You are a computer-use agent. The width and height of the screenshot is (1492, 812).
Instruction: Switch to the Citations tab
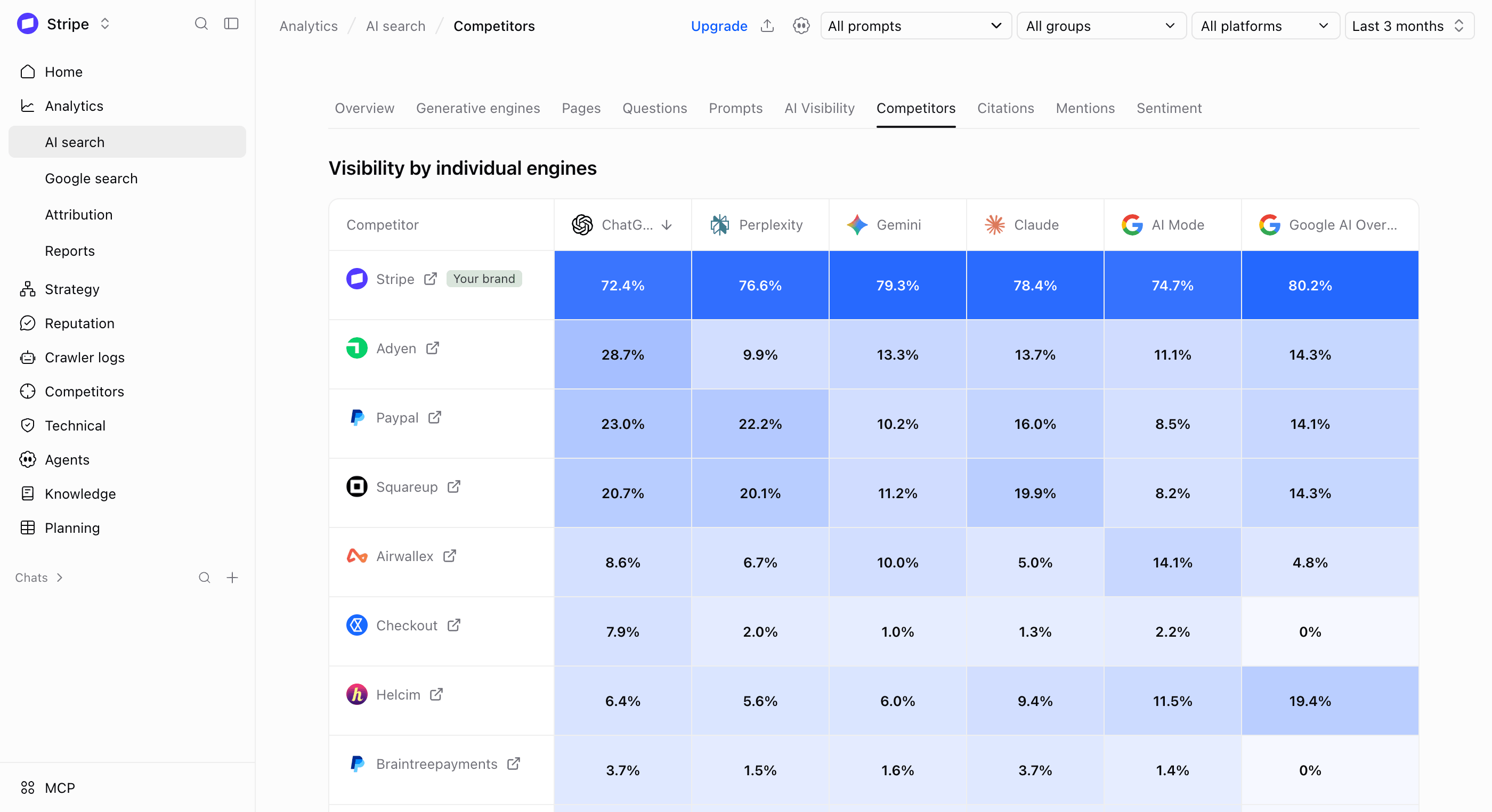[x=1006, y=108]
